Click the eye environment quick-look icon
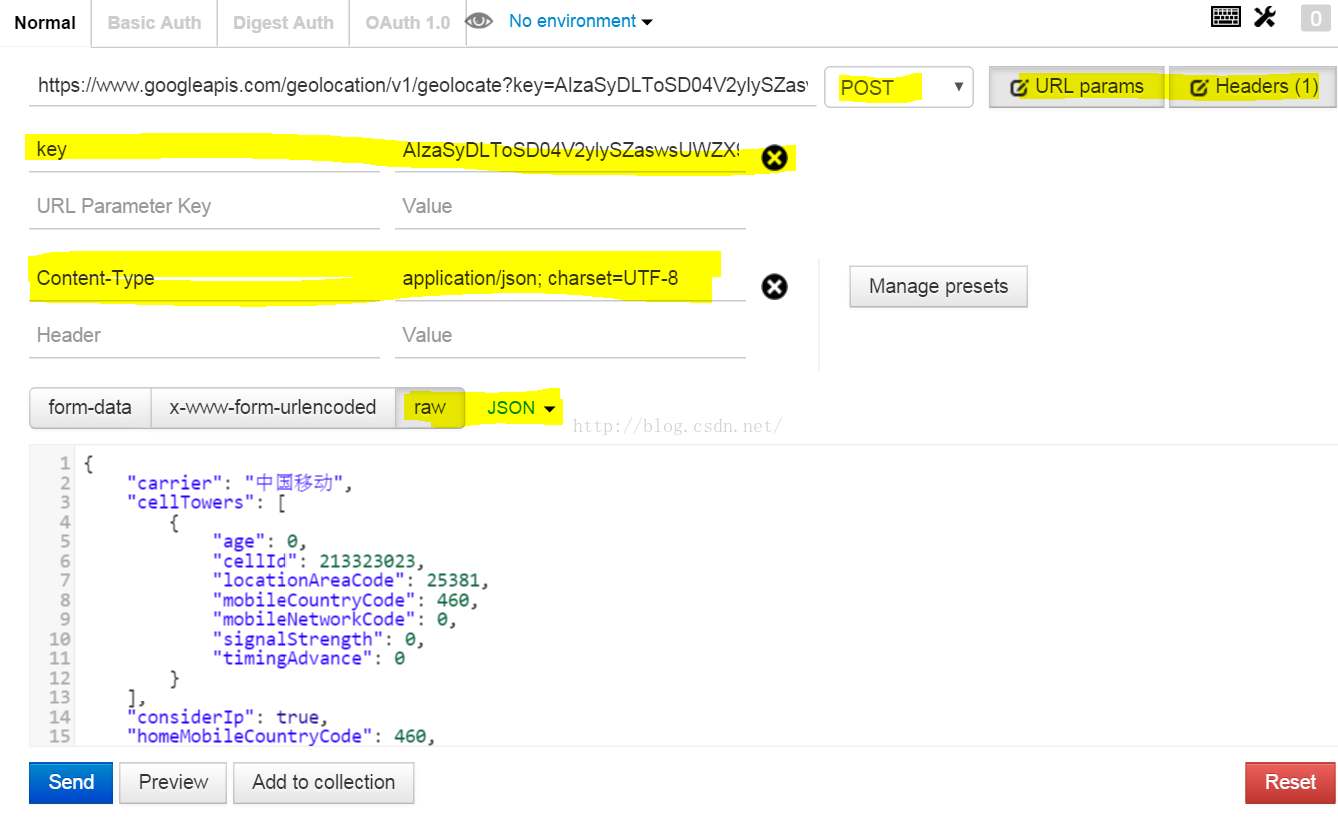This screenshot has height=831, width=1338. click(x=480, y=21)
